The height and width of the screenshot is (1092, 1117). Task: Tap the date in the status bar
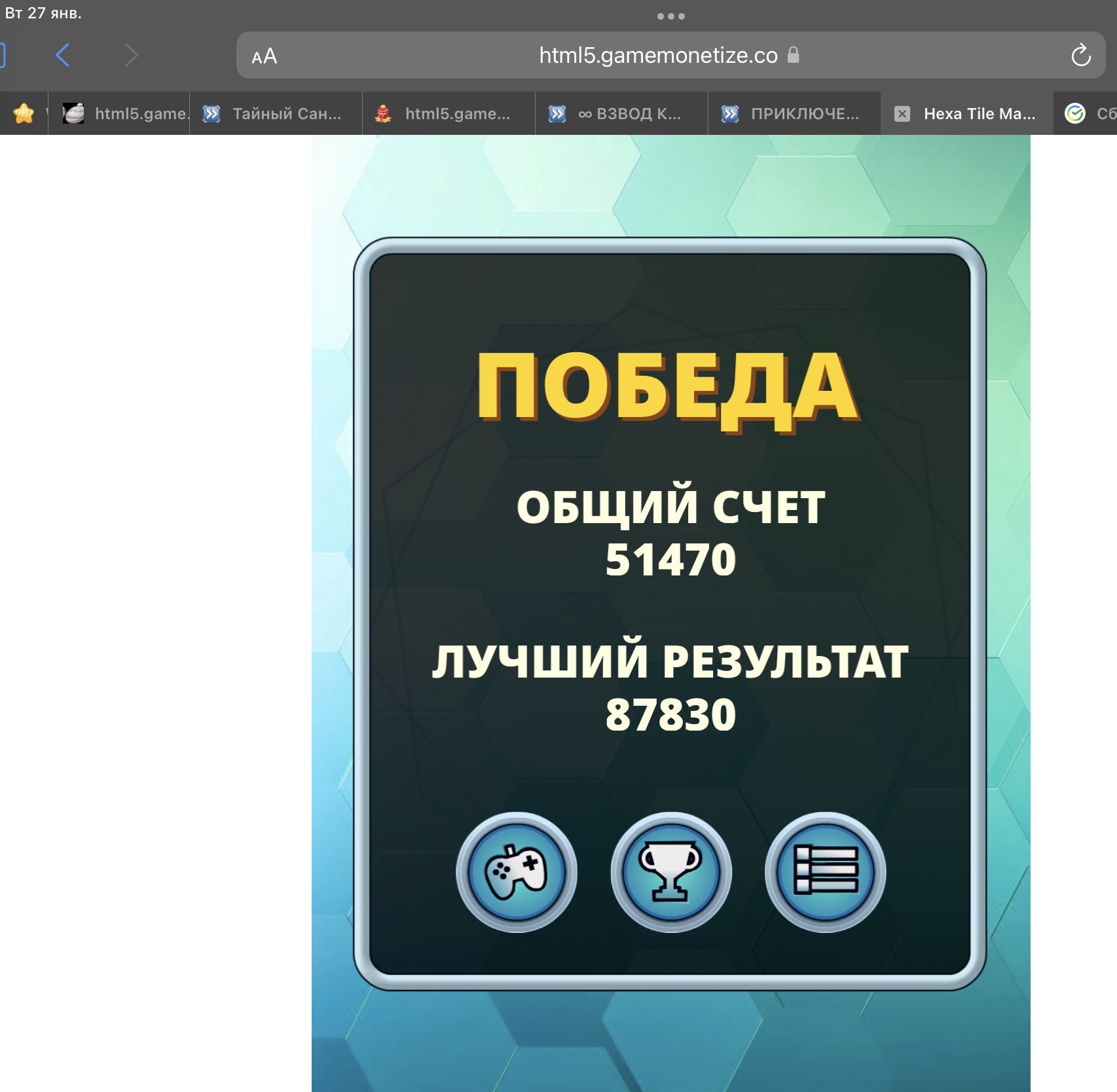(x=43, y=13)
